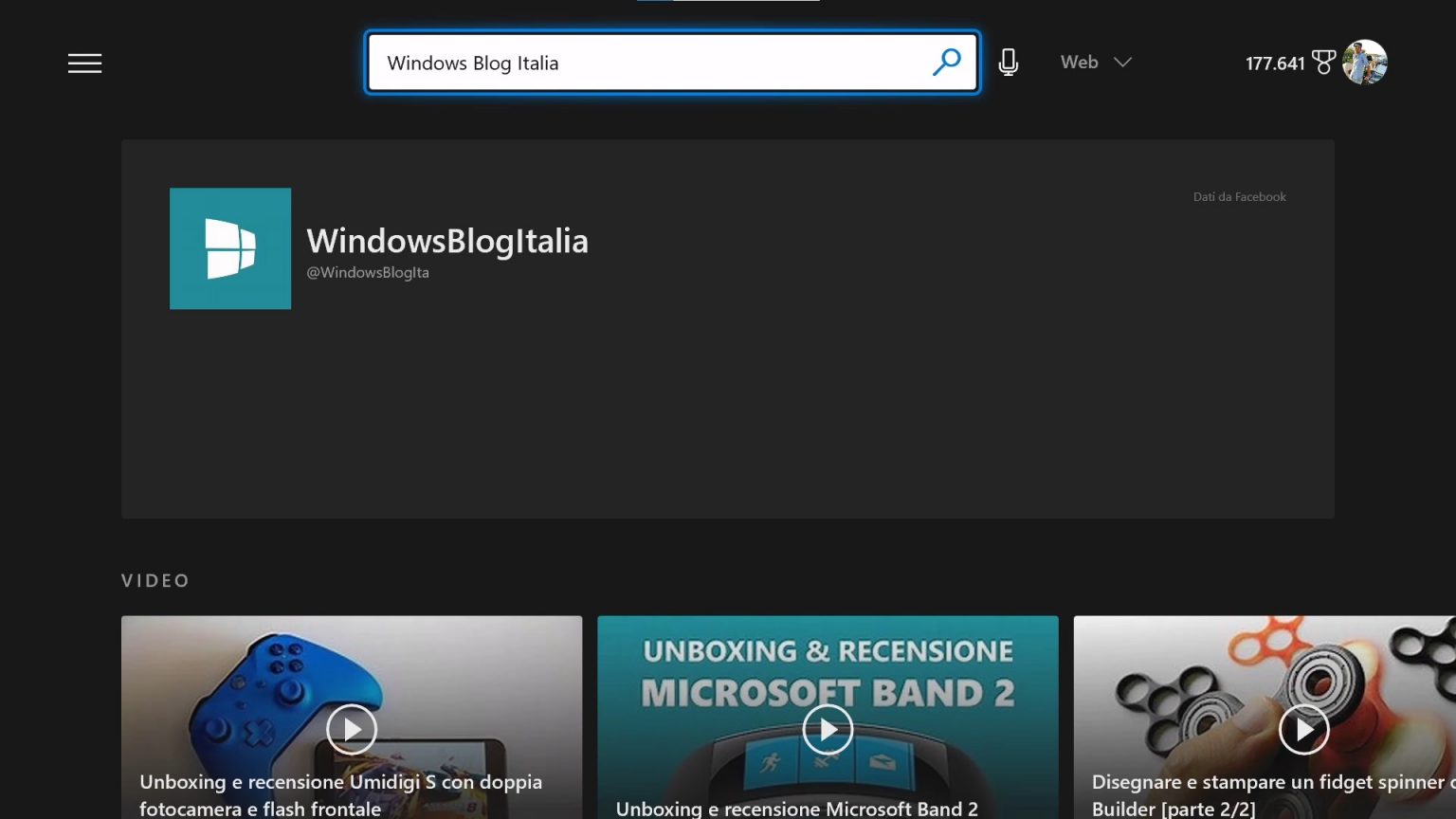Screen dimensions: 1456x819
Task: Open the hamburger navigation menu
Action: click(84, 63)
